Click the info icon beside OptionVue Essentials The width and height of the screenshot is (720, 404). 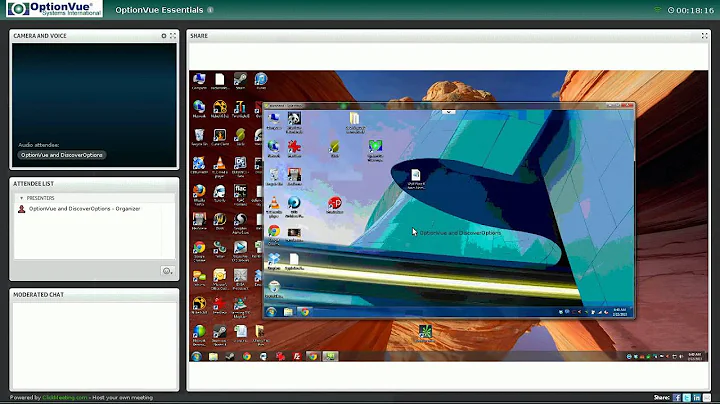click(210, 10)
